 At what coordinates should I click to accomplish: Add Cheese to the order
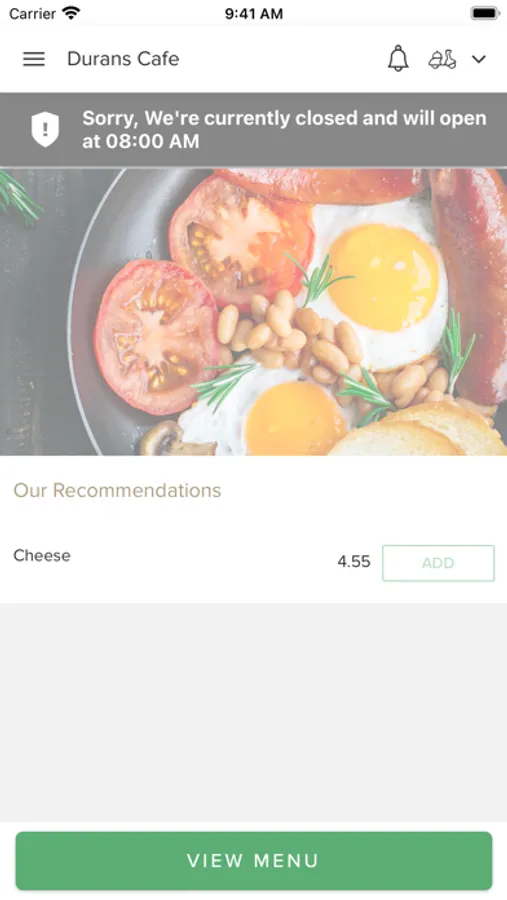click(x=438, y=563)
